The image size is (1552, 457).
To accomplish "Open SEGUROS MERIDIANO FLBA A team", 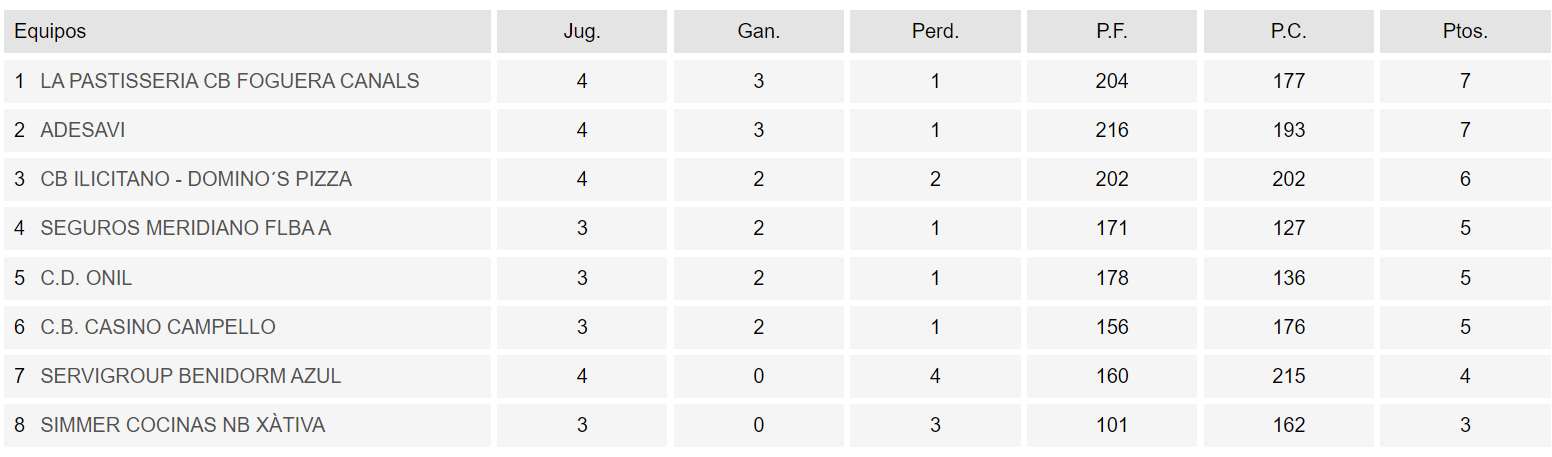I will 186,228.
